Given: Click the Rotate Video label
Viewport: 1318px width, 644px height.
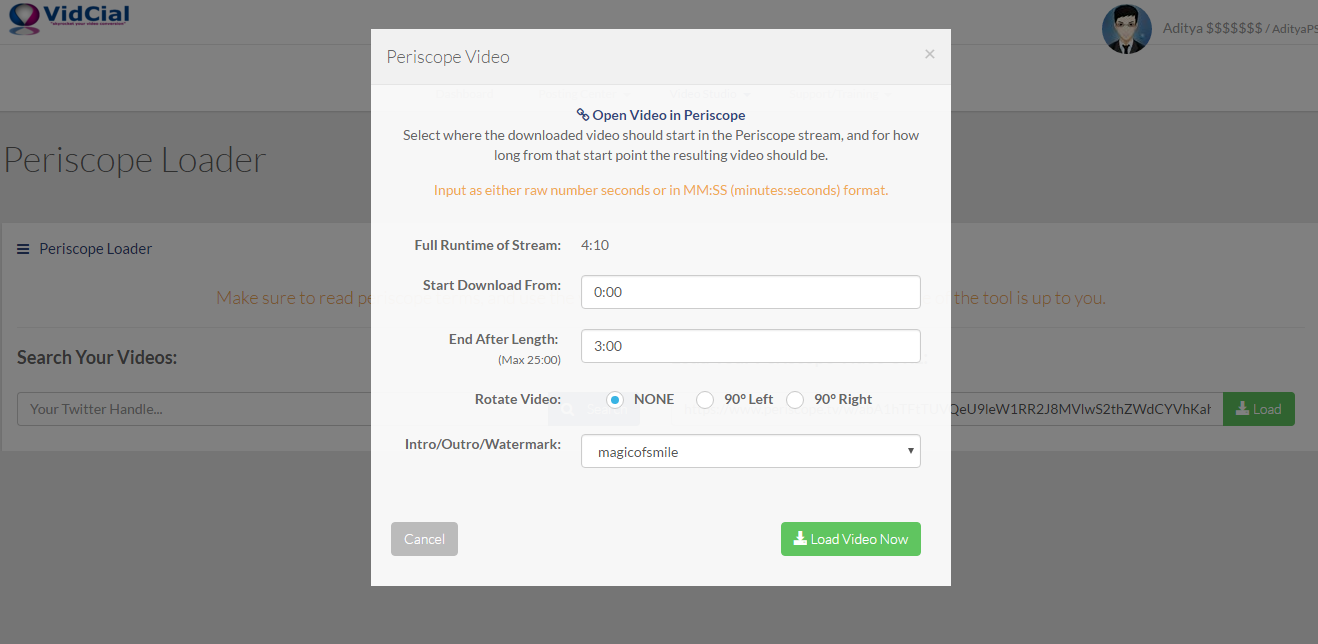Looking at the screenshot, I should tap(518, 399).
